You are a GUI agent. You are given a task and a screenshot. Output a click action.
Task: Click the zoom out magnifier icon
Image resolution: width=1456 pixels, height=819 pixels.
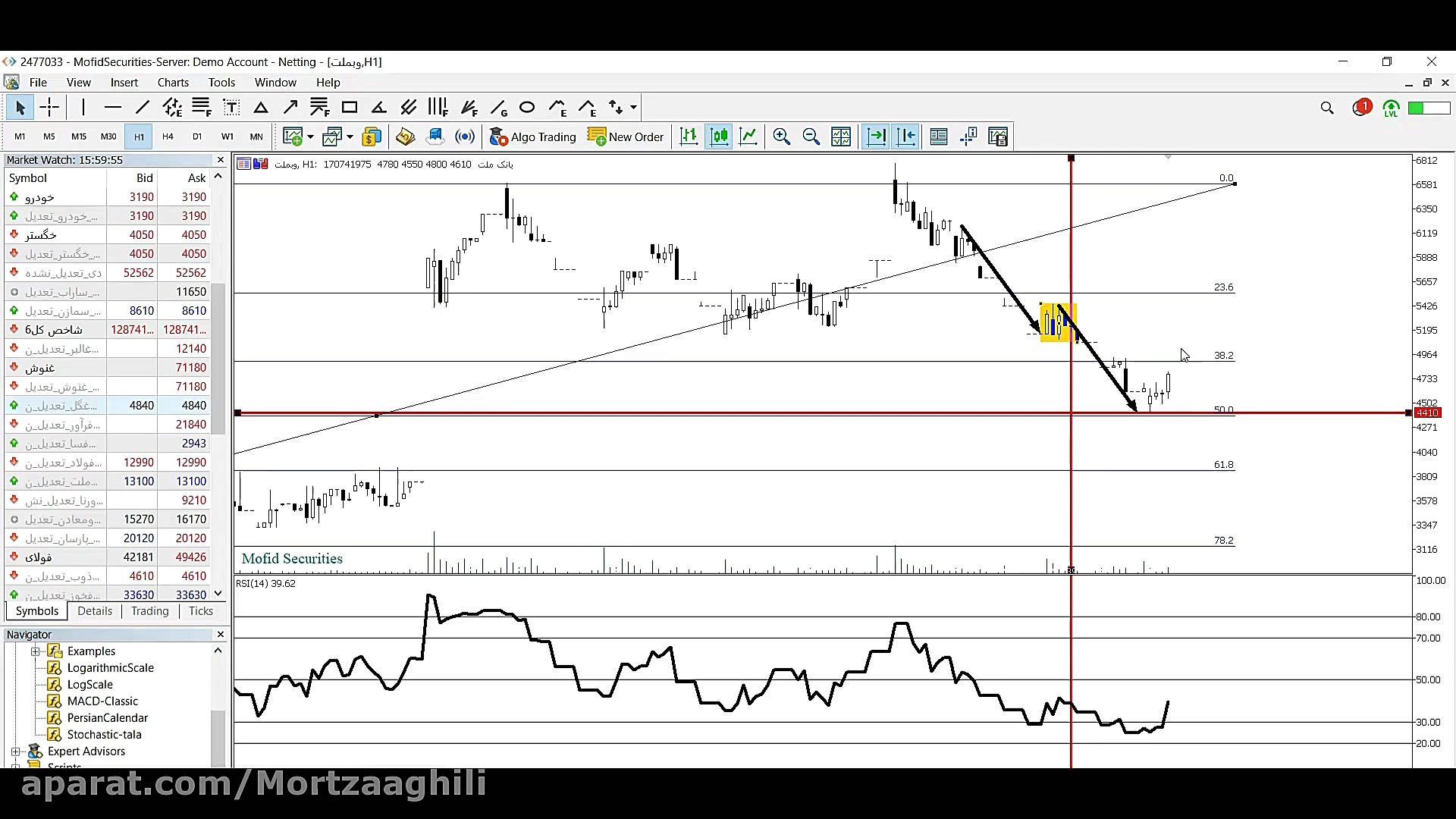pyautogui.click(x=811, y=136)
